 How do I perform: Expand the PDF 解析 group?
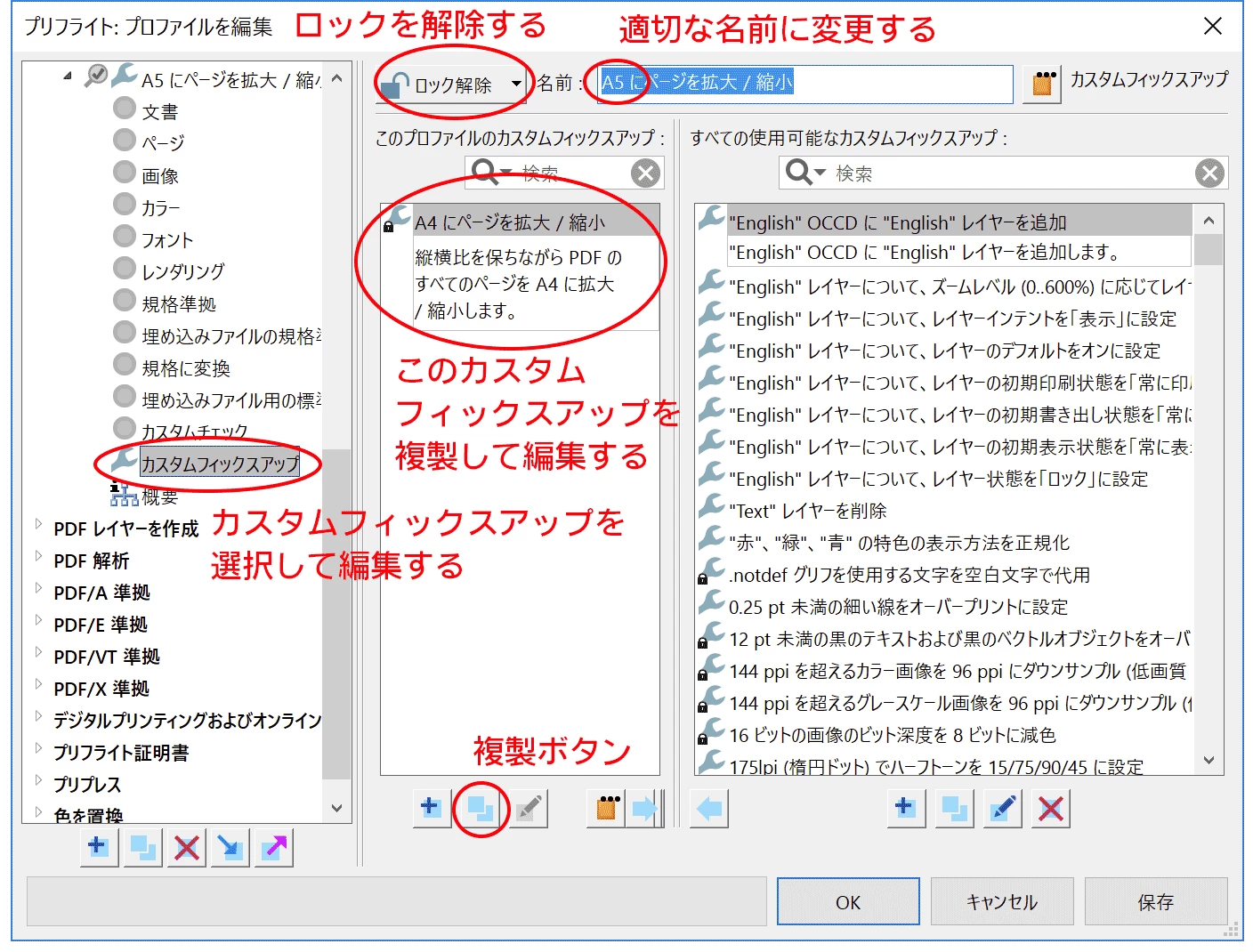[x=38, y=556]
